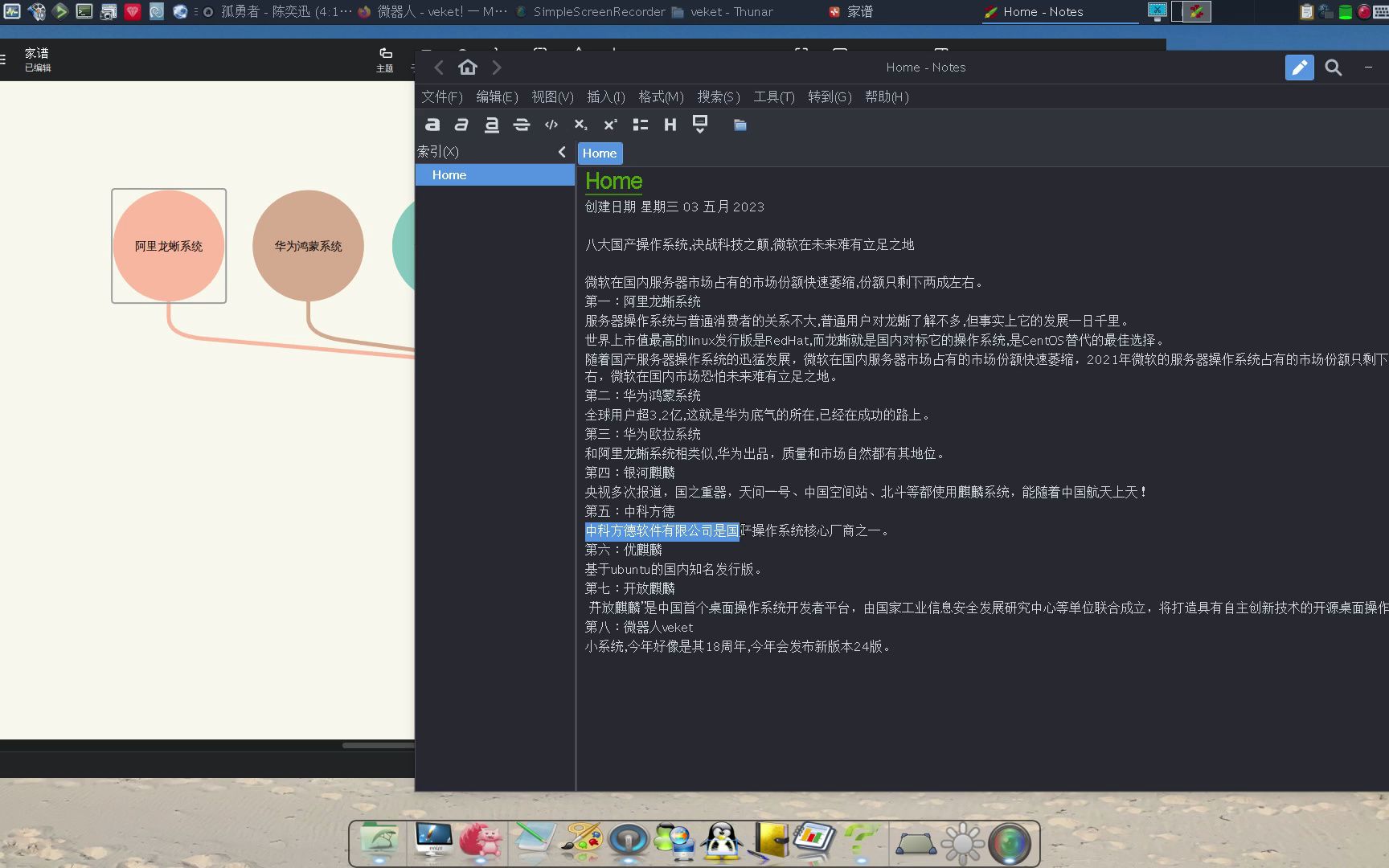Open 格式(M) menu
Screen dimensions: 1389x868
(661, 96)
